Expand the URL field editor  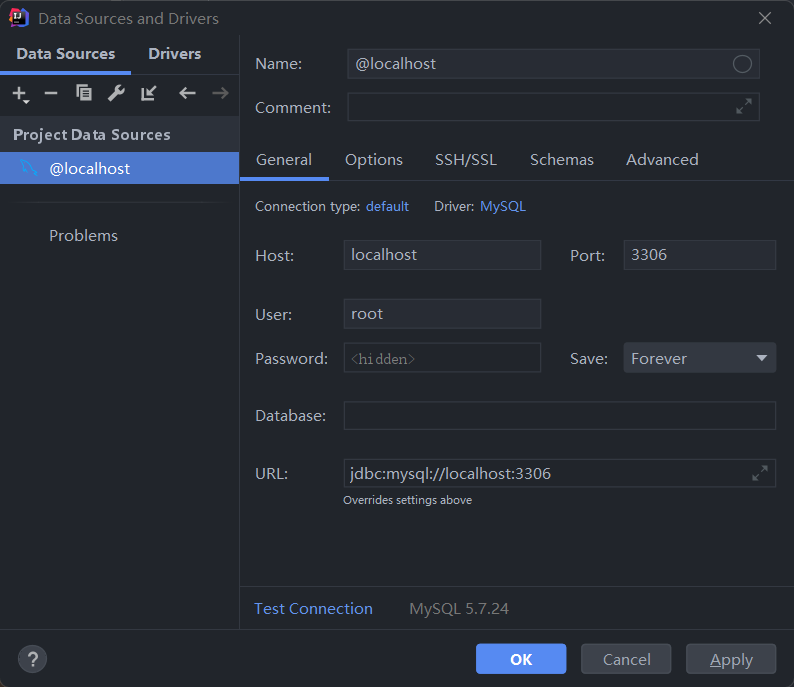click(x=760, y=473)
